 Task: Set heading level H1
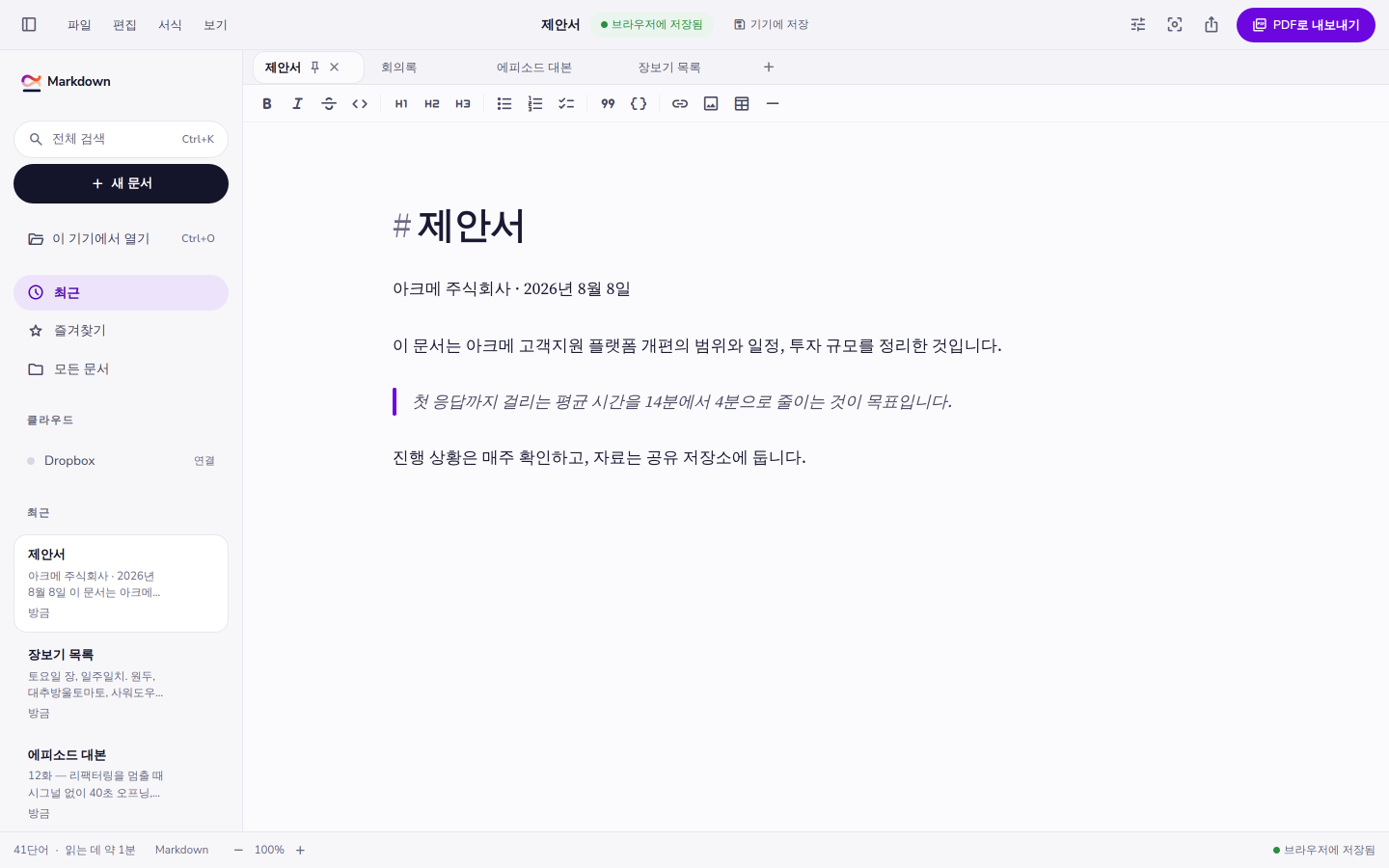click(x=401, y=103)
